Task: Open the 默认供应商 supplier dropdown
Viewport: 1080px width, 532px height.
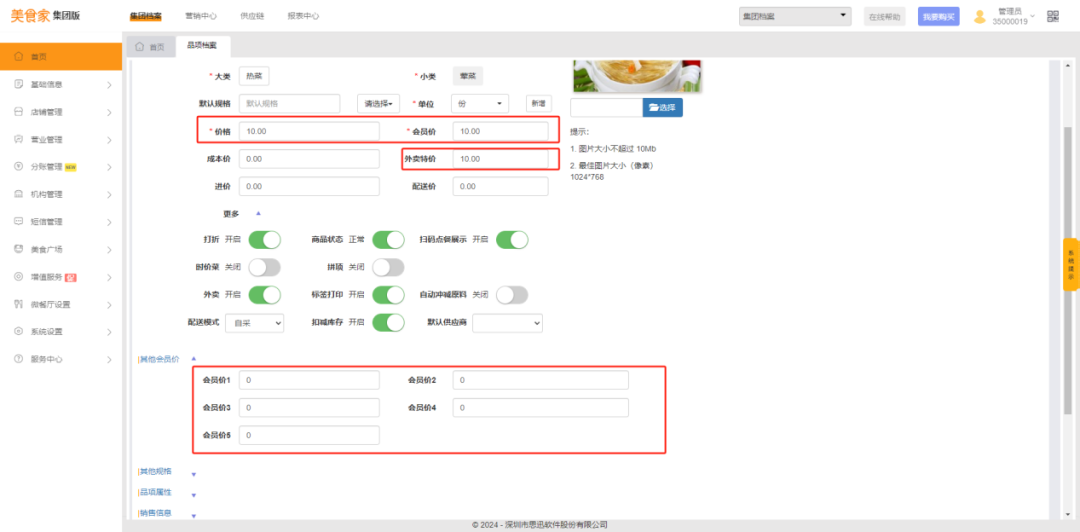Action: [x=508, y=323]
